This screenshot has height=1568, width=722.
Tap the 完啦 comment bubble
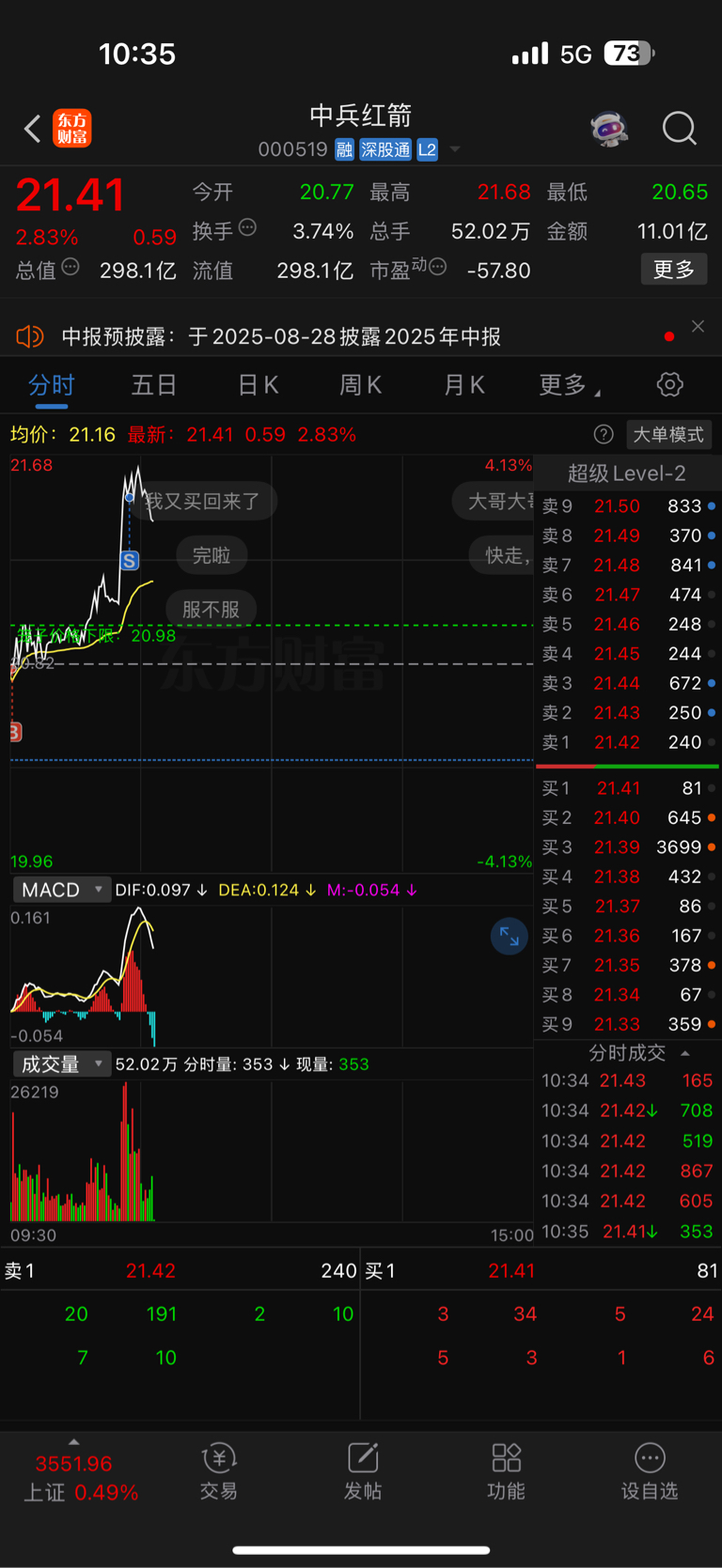212,555
